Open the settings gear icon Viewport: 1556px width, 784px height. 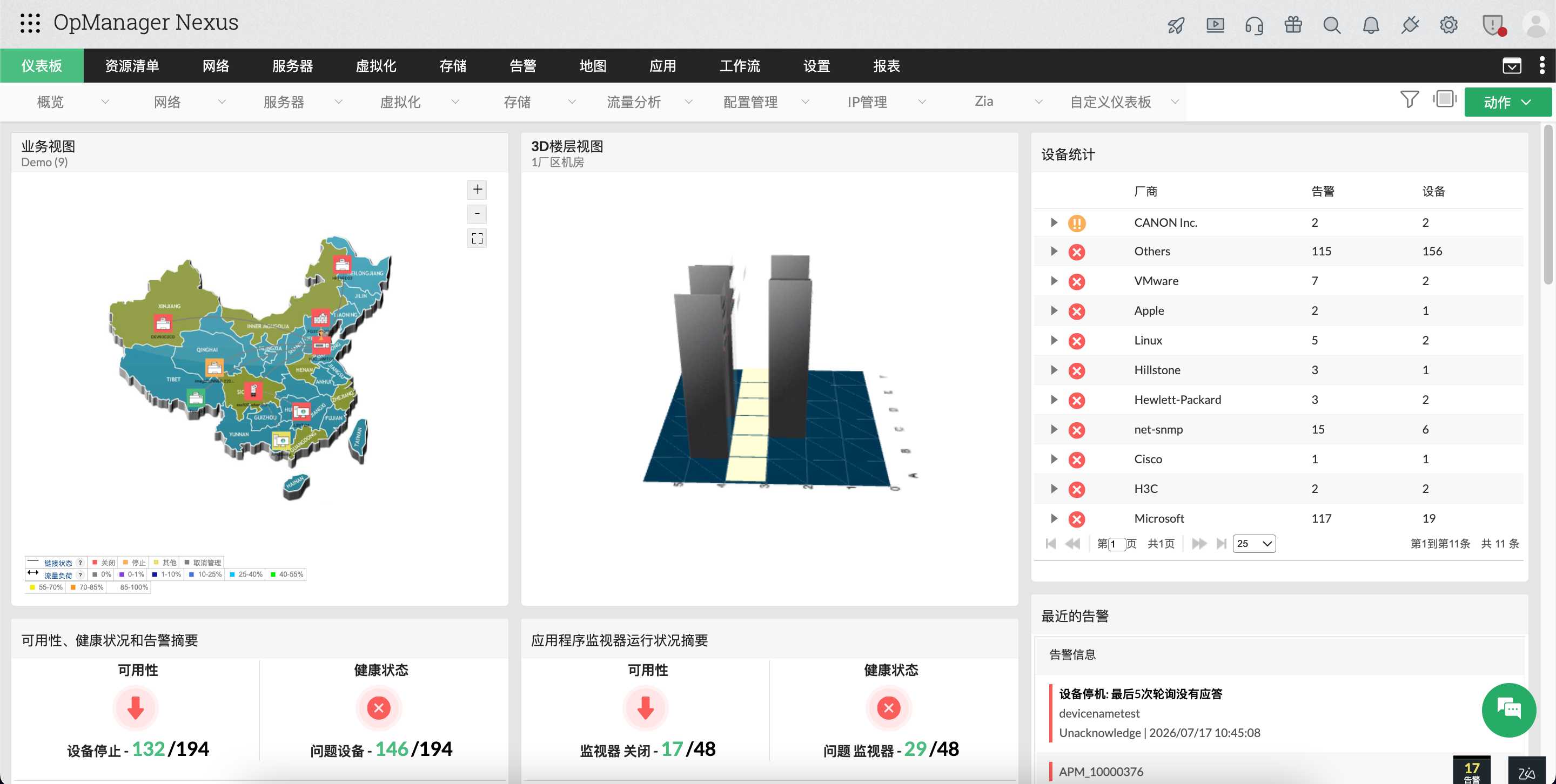pyautogui.click(x=1448, y=25)
